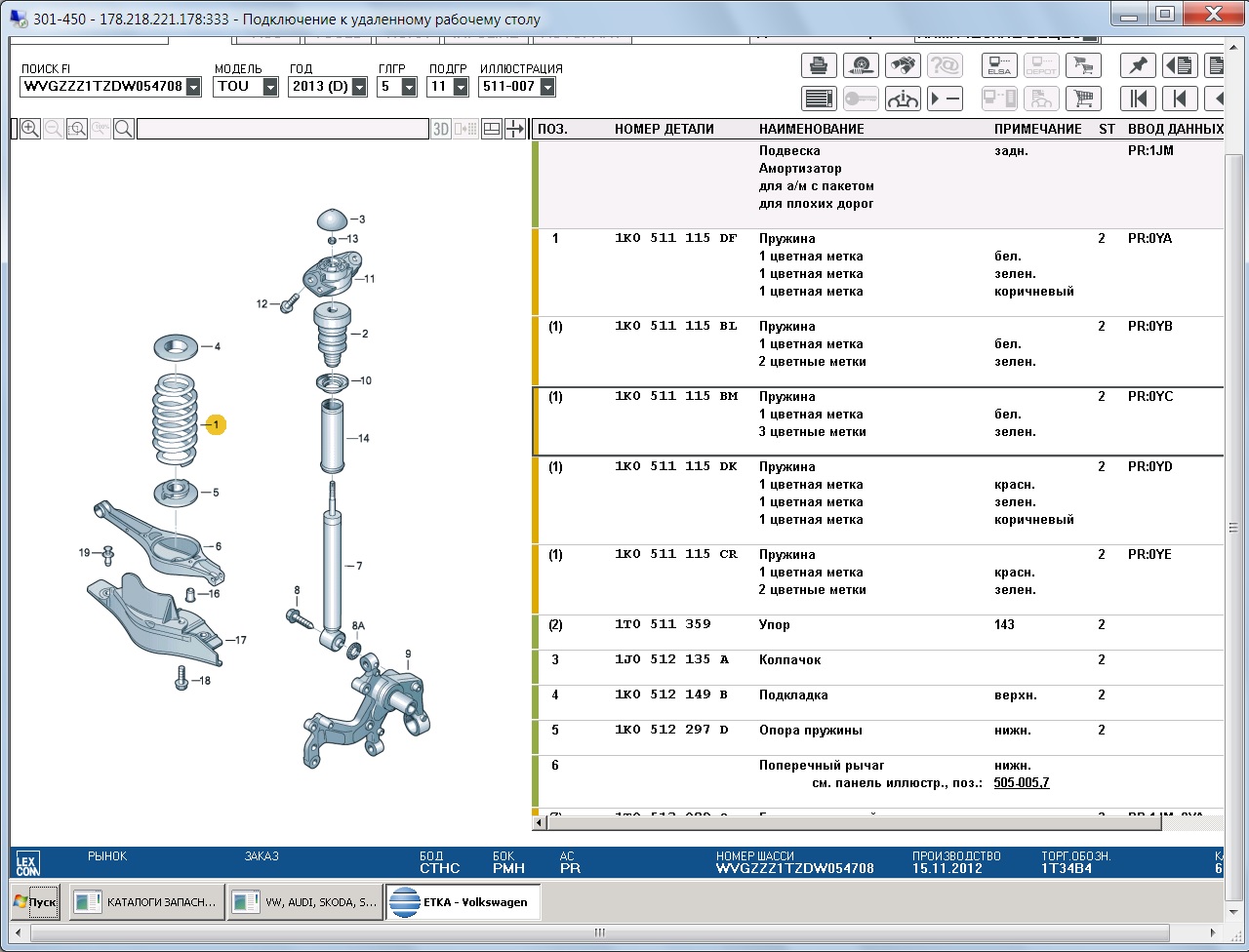Viewport: 1249px width, 952px height.
Task: Click the plain magnifier search icon
Action: click(124, 129)
